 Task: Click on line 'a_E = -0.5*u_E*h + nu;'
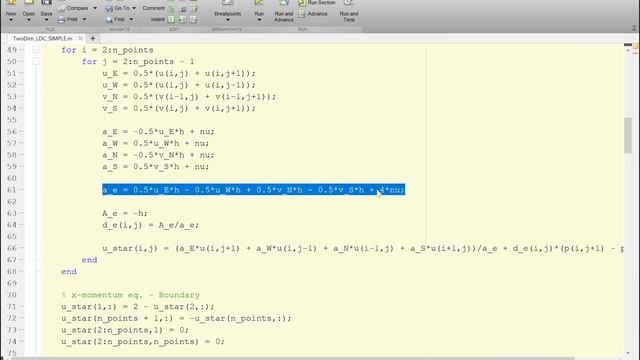pyautogui.click(x=158, y=131)
